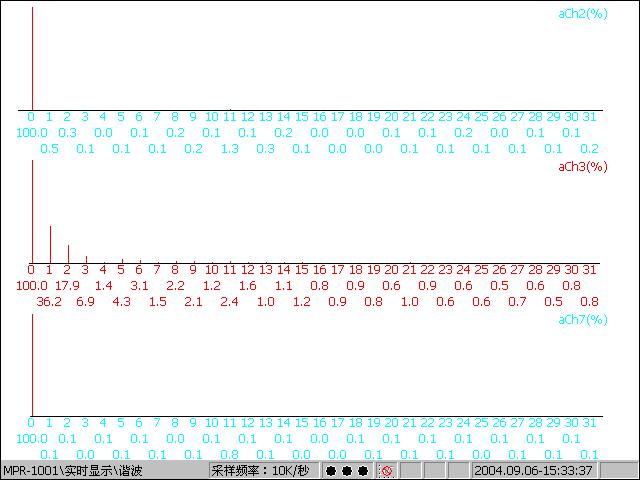This screenshot has height=480, width=640.
Task: Click the 0.8 value under aCh7 chart
Action: (x=229, y=454)
